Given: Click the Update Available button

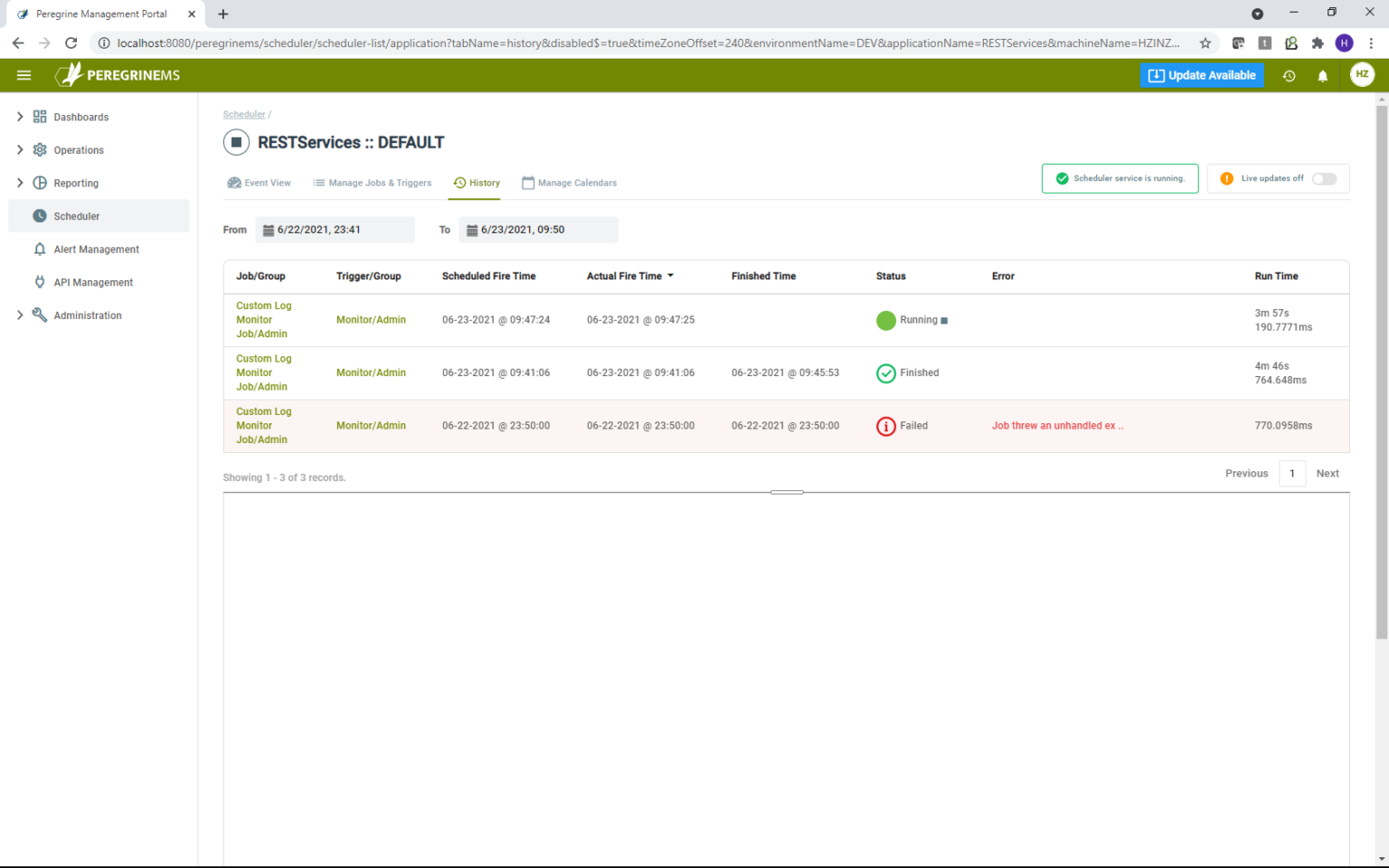Looking at the screenshot, I should coord(1202,75).
